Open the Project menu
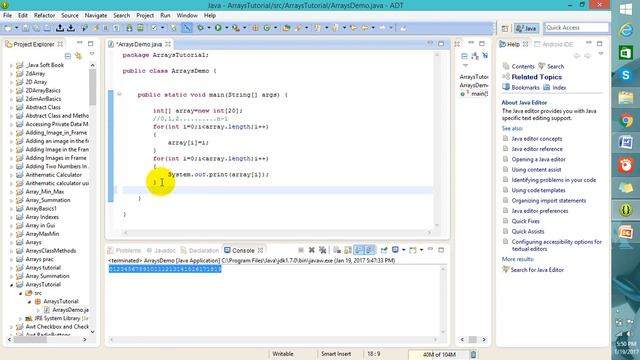The width and height of the screenshot is (640, 360). (x=145, y=16)
